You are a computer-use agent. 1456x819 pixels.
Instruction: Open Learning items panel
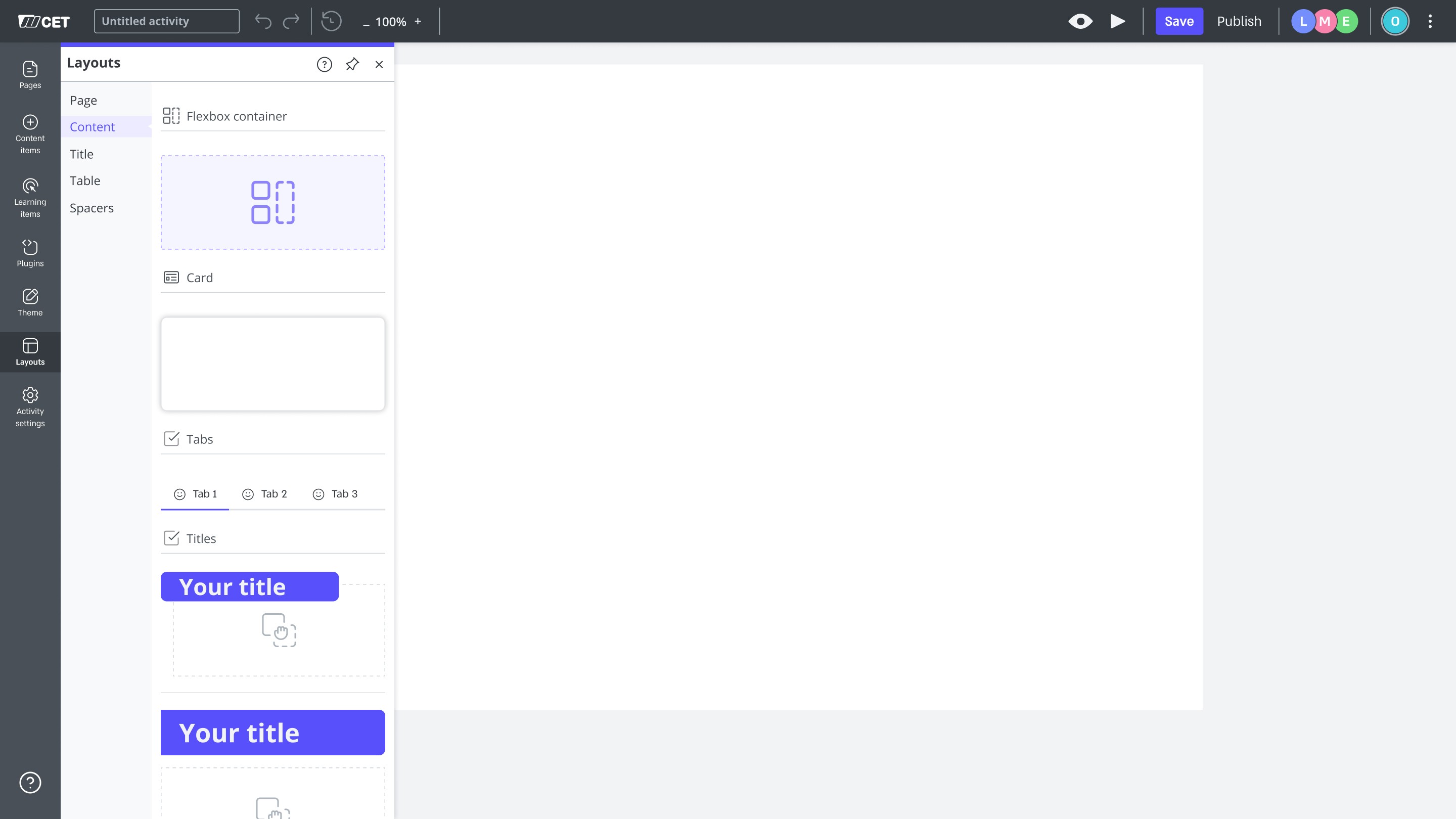tap(30, 198)
